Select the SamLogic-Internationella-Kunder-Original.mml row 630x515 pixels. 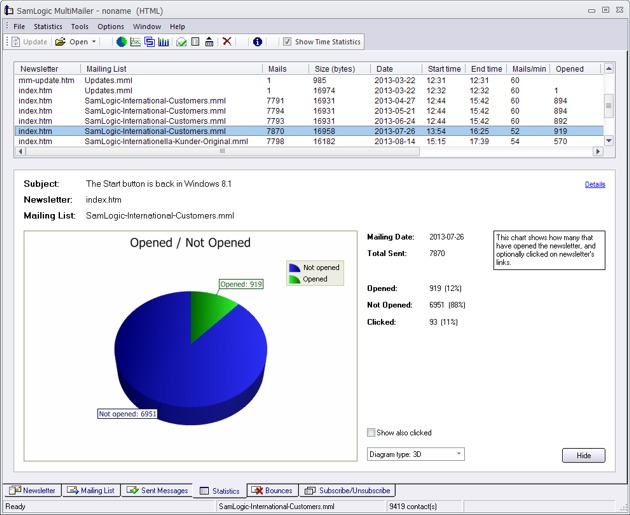pyautogui.click(x=309, y=141)
